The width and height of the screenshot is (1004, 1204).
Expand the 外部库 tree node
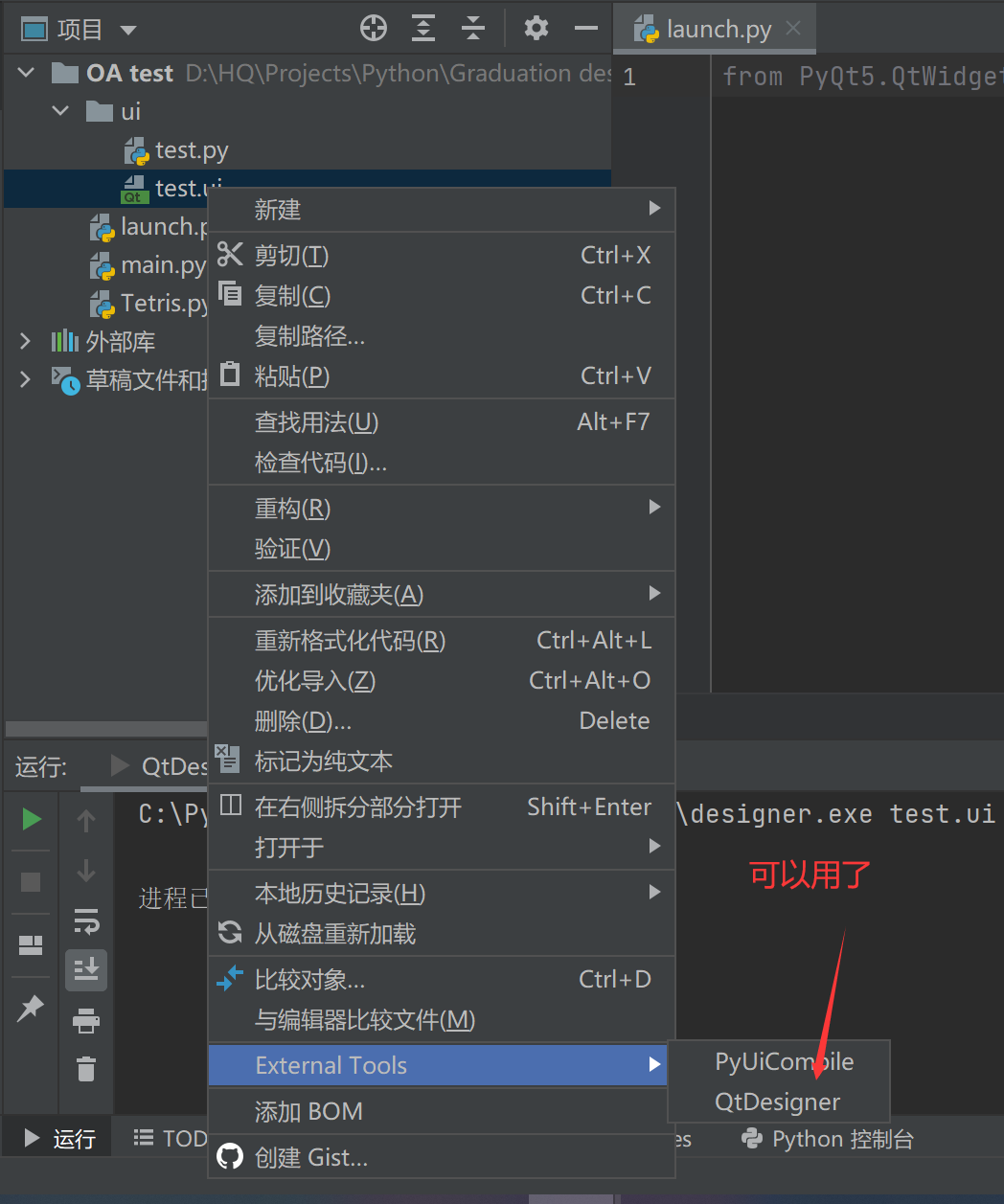tap(24, 341)
